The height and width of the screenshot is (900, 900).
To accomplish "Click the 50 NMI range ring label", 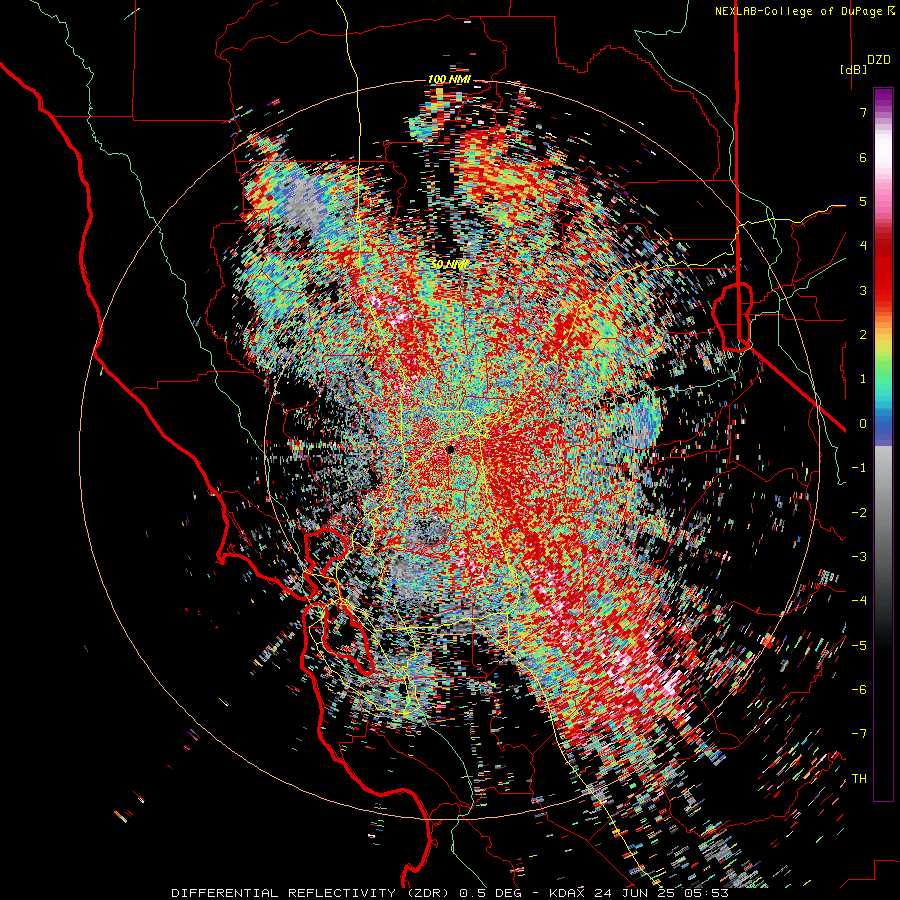I will pyautogui.click(x=449, y=265).
